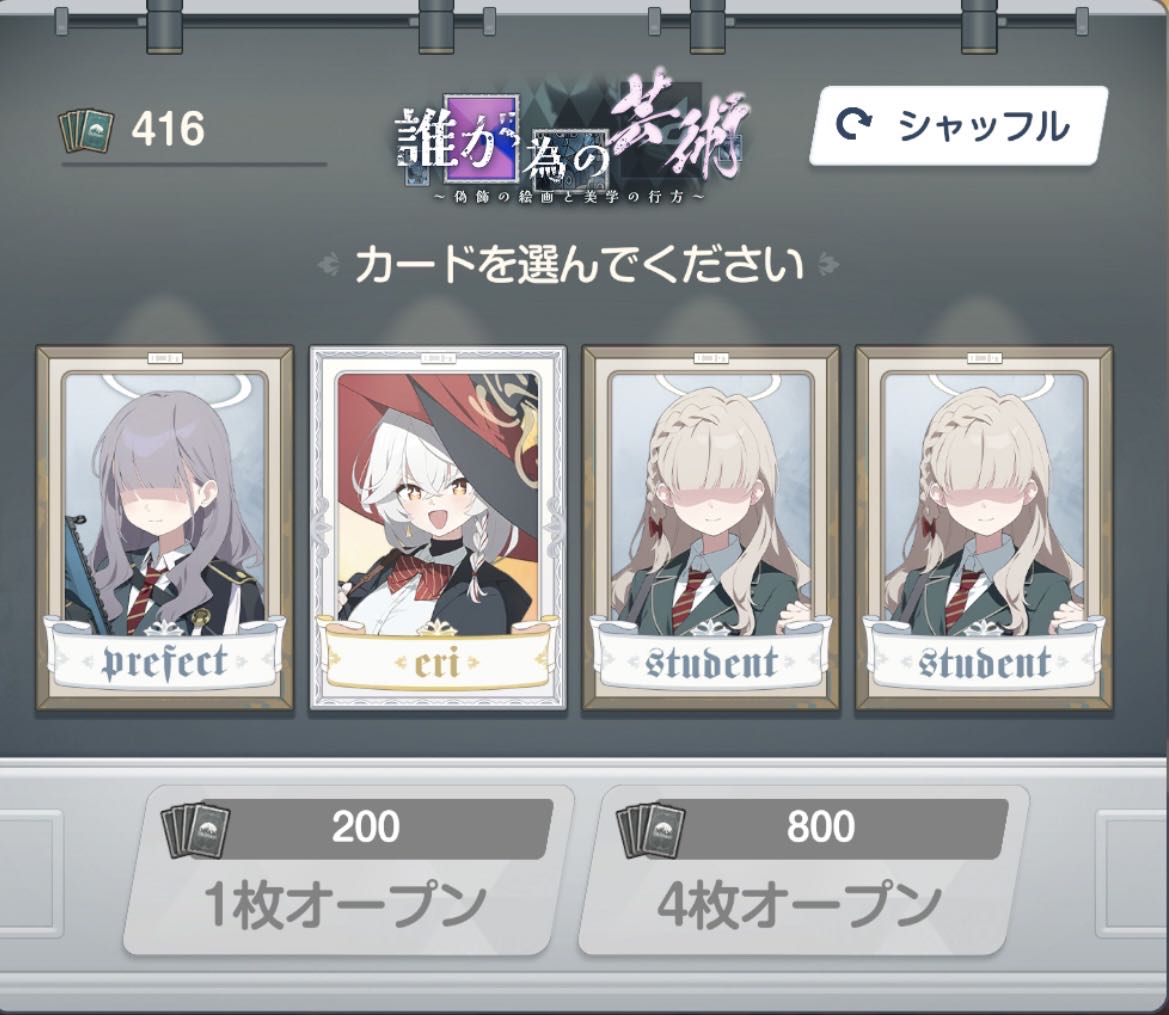Screen dimensions: 1169x1015
Task: Click the circular arrow shuffle icon
Action: [854, 125]
